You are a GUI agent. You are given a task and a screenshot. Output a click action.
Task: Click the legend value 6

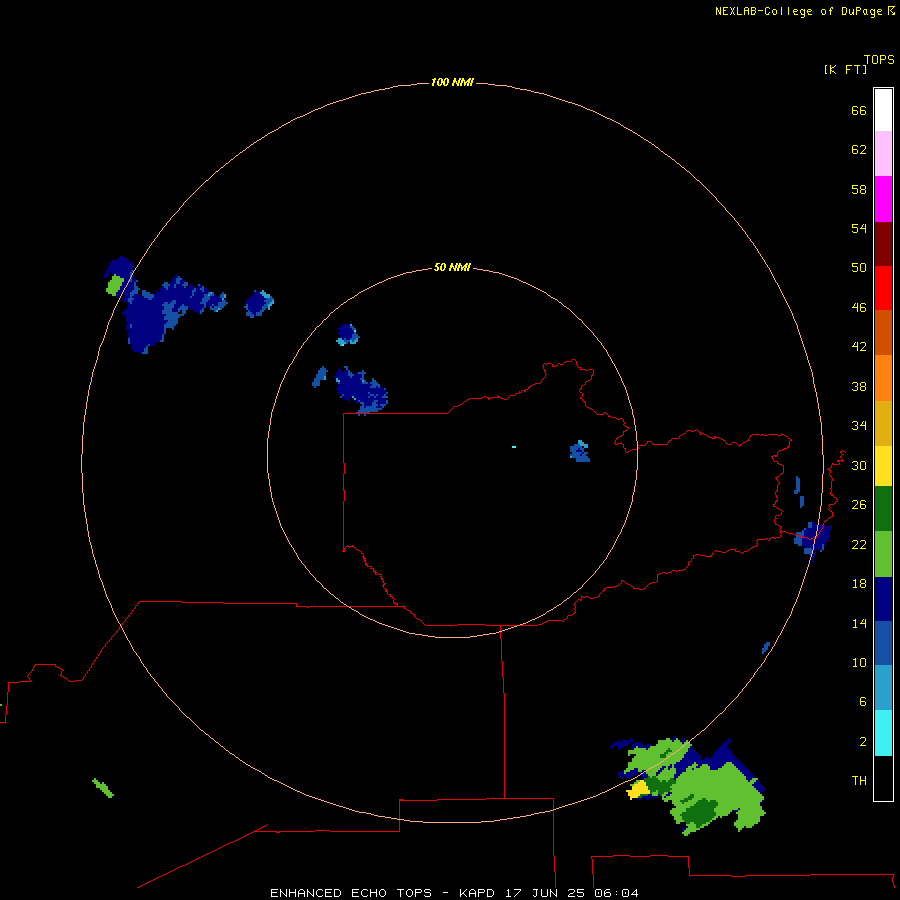pos(863,701)
